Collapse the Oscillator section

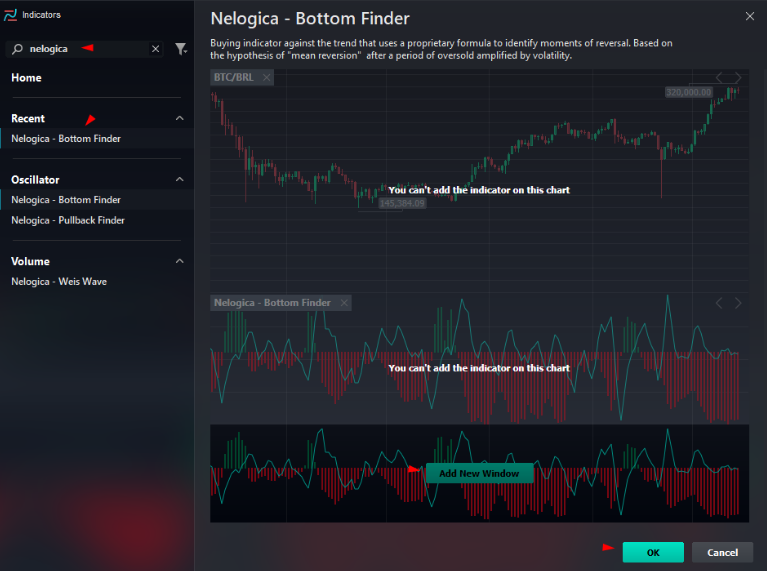point(180,180)
